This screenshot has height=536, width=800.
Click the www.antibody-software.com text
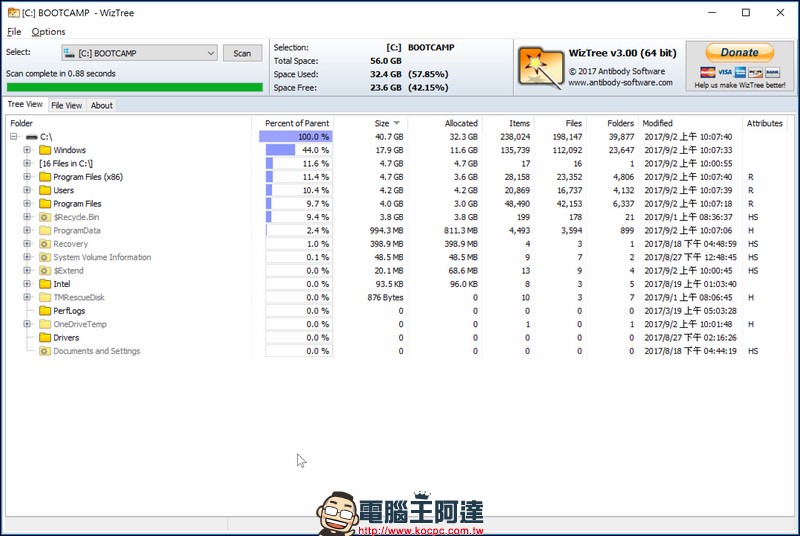620,83
